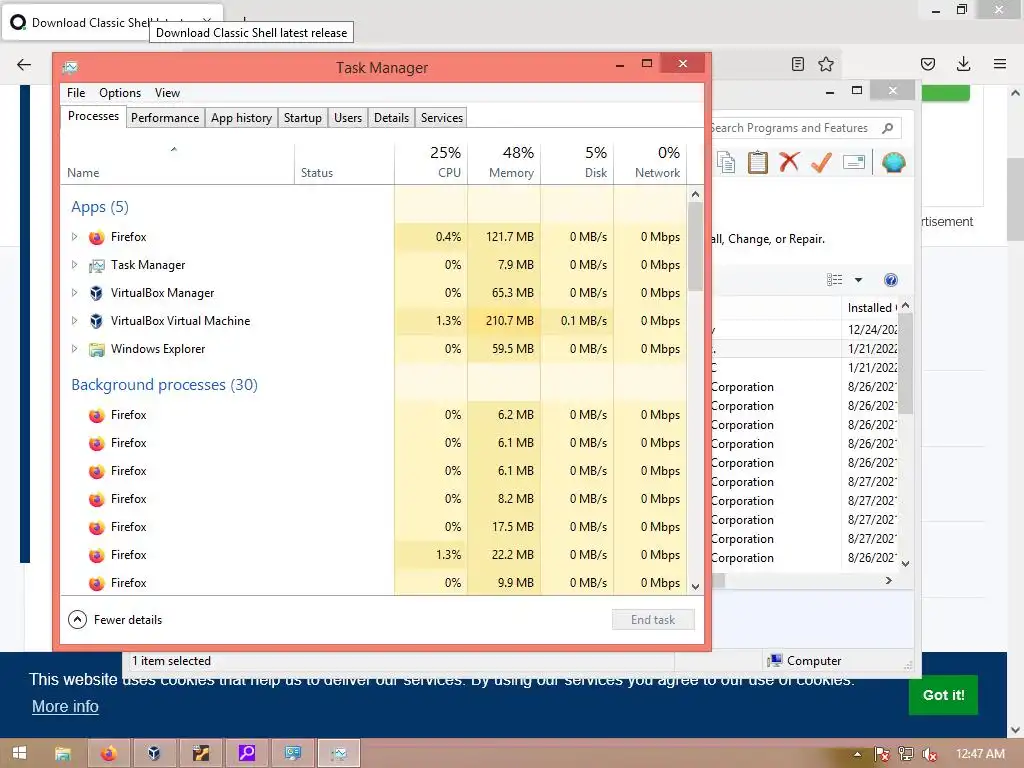Viewport: 1024px width, 768px height.
Task: Open the View menu in Task Manager
Action: (x=167, y=93)
